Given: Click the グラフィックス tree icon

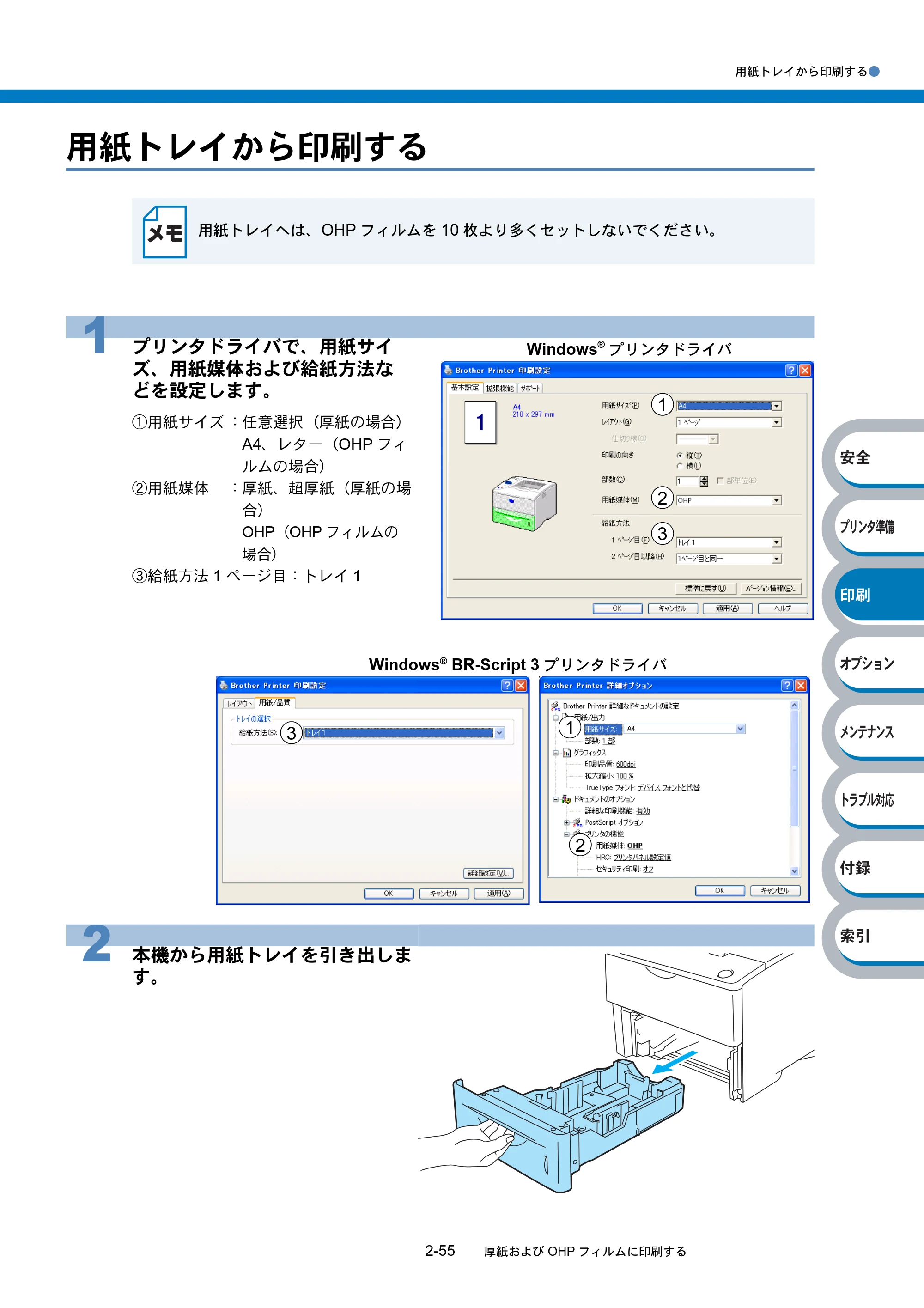Looking at the screenshot, I should tap(567, 753).
